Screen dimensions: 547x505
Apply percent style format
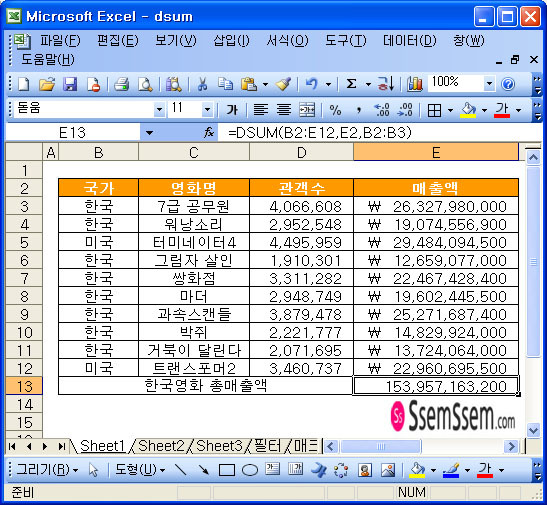point(335,110)
